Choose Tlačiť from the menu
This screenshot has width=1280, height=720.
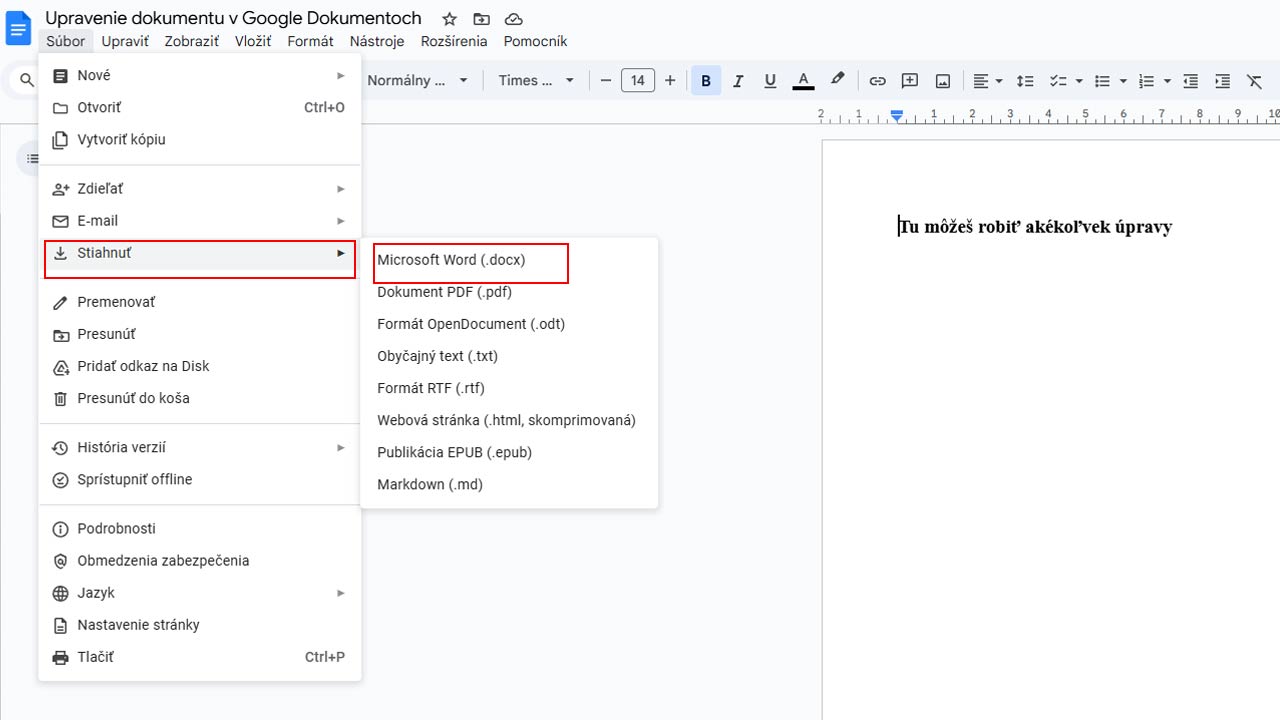tap(200, 656)
